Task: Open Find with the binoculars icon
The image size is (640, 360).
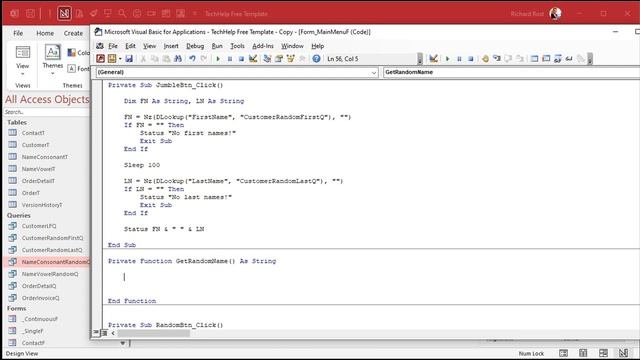Action: (178, 59)
